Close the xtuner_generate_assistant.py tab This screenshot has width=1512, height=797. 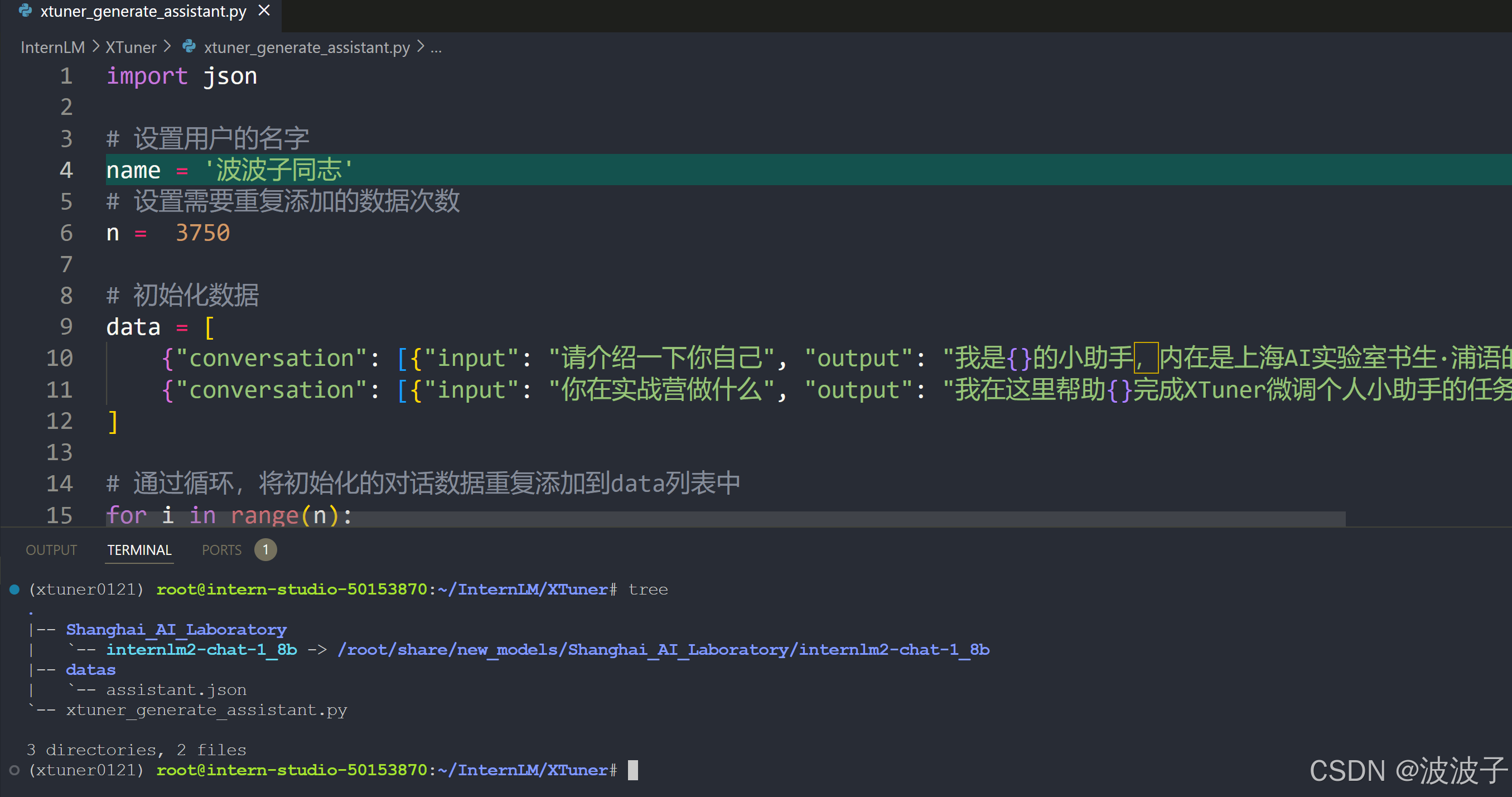click(x=264, y=11)
